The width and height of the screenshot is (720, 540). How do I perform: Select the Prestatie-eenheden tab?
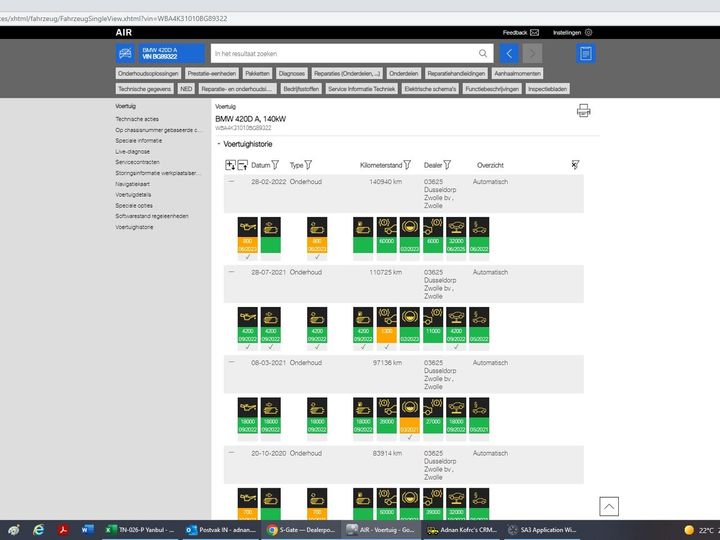[x=212, y=73]
